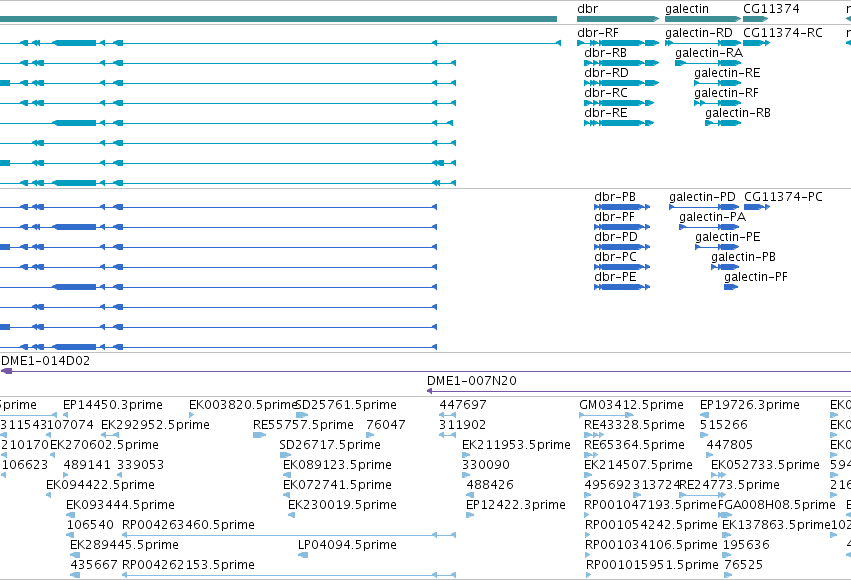The image size is (851, 580).
Task: Click EST label GM03412.5prime
Action: (631, 405)
